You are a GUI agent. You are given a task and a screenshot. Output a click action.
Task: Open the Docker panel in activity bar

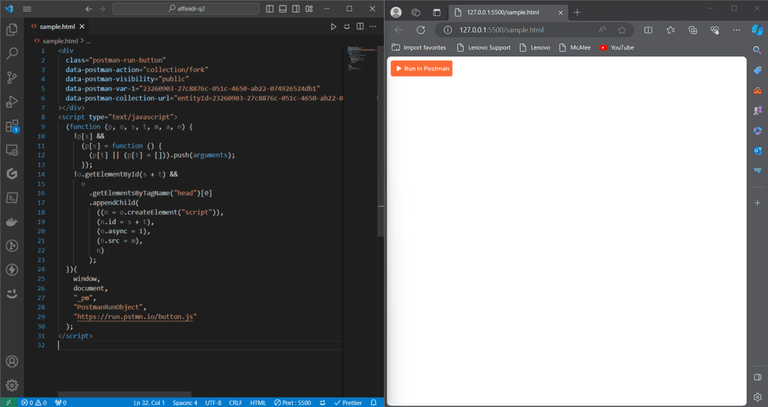click(x=12, y=221)
